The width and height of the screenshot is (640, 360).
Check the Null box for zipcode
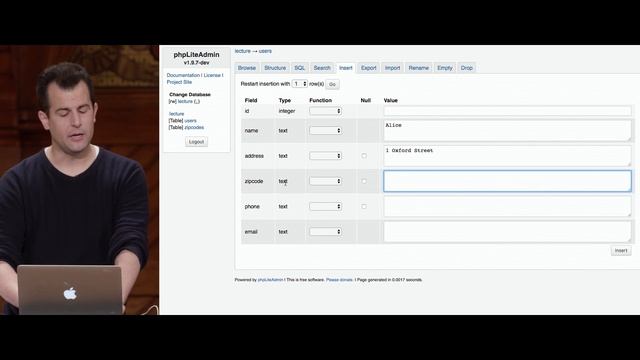[364, 181]
